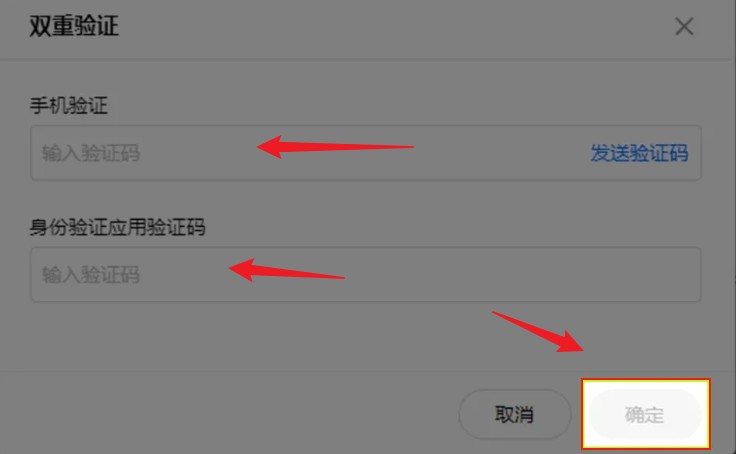736x454 pixels.
Task: Focus the 手机验证 code input field
Action: (366, 153)
